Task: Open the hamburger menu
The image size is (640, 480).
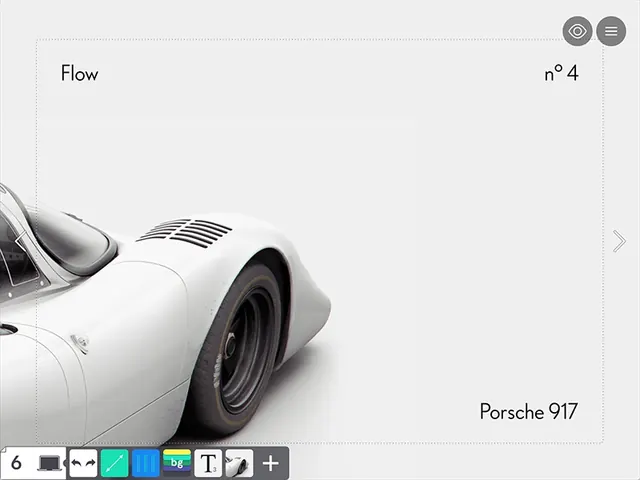Action: (x=611, y=31)
